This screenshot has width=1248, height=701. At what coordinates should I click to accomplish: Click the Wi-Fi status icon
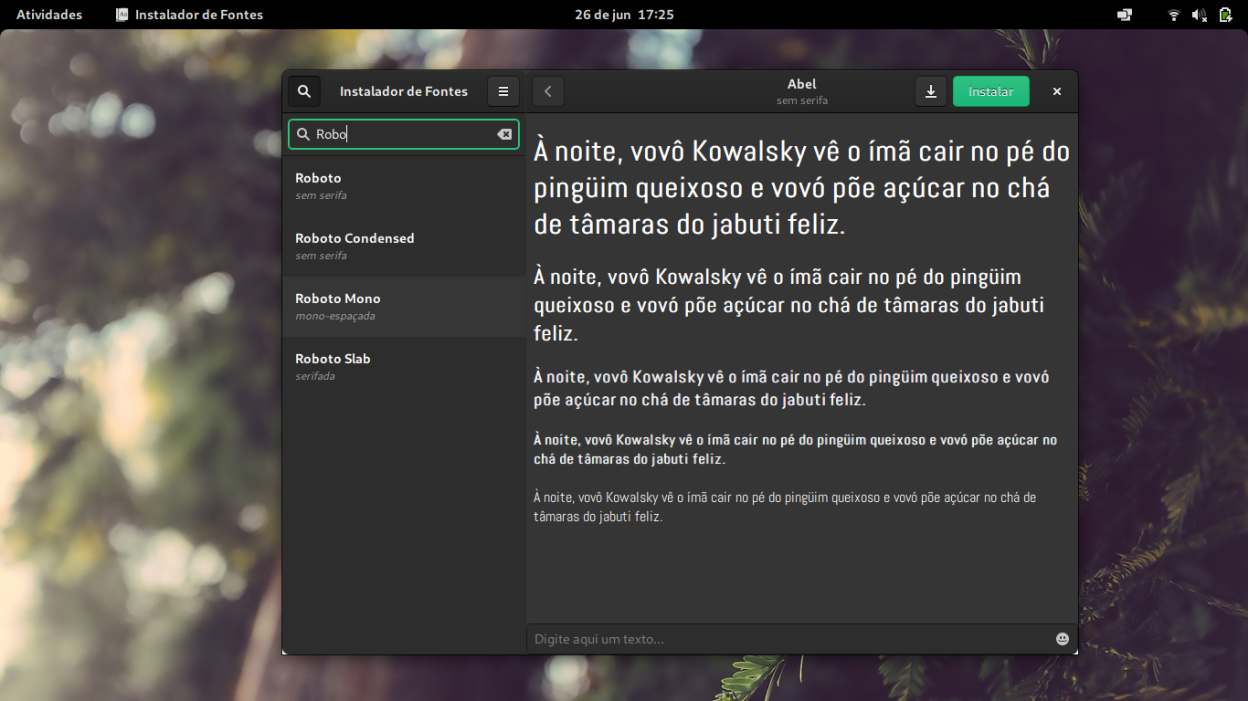tap(1173, 15)
